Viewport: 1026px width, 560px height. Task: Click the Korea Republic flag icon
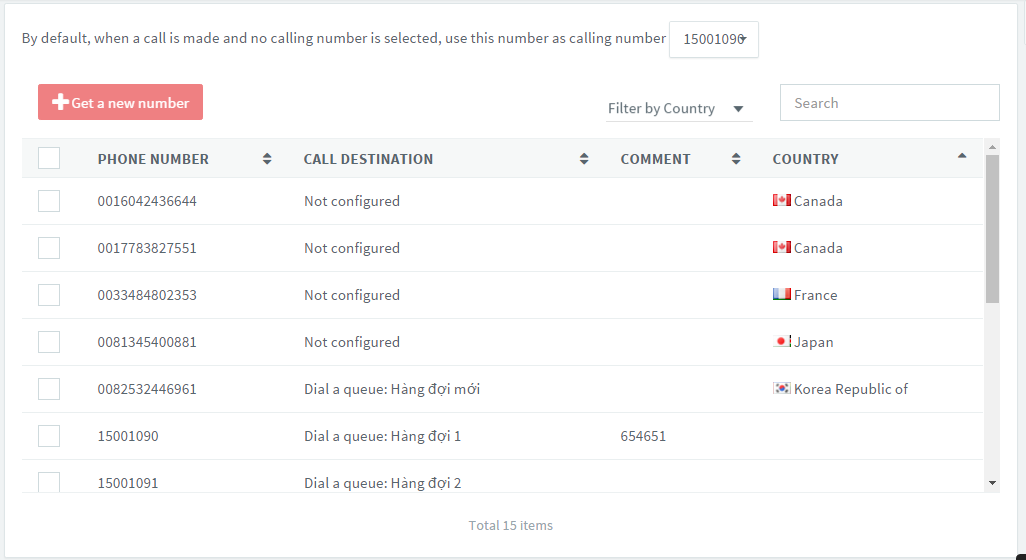[x=781, y=389]
